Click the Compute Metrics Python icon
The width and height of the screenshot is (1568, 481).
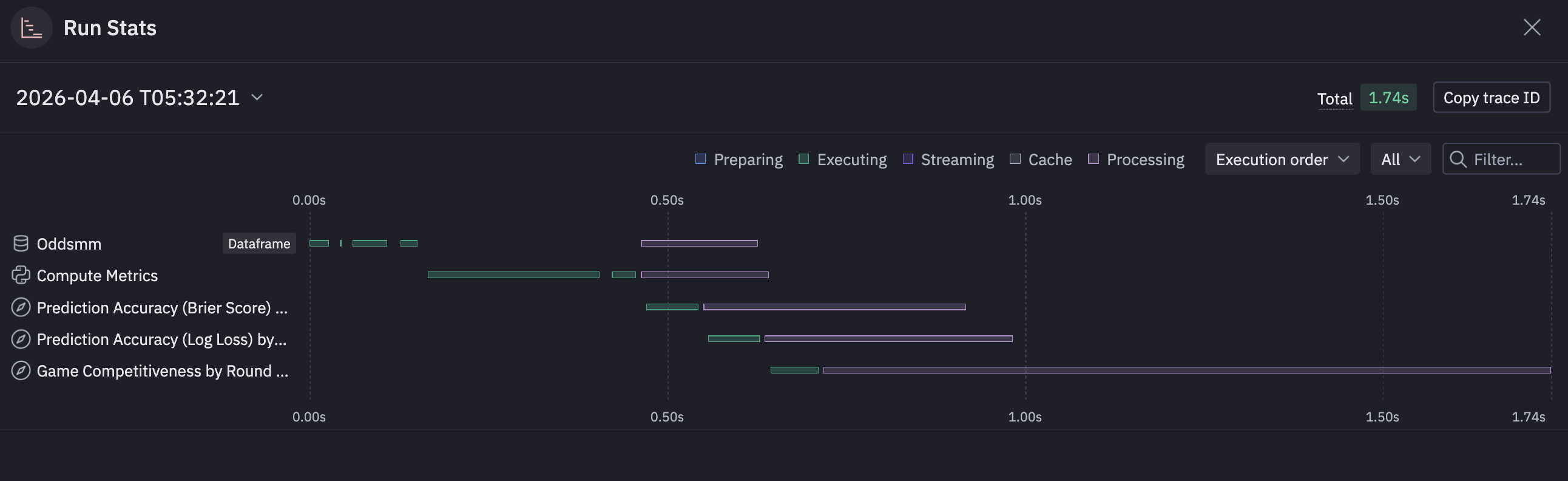click(x=21, y=275)
